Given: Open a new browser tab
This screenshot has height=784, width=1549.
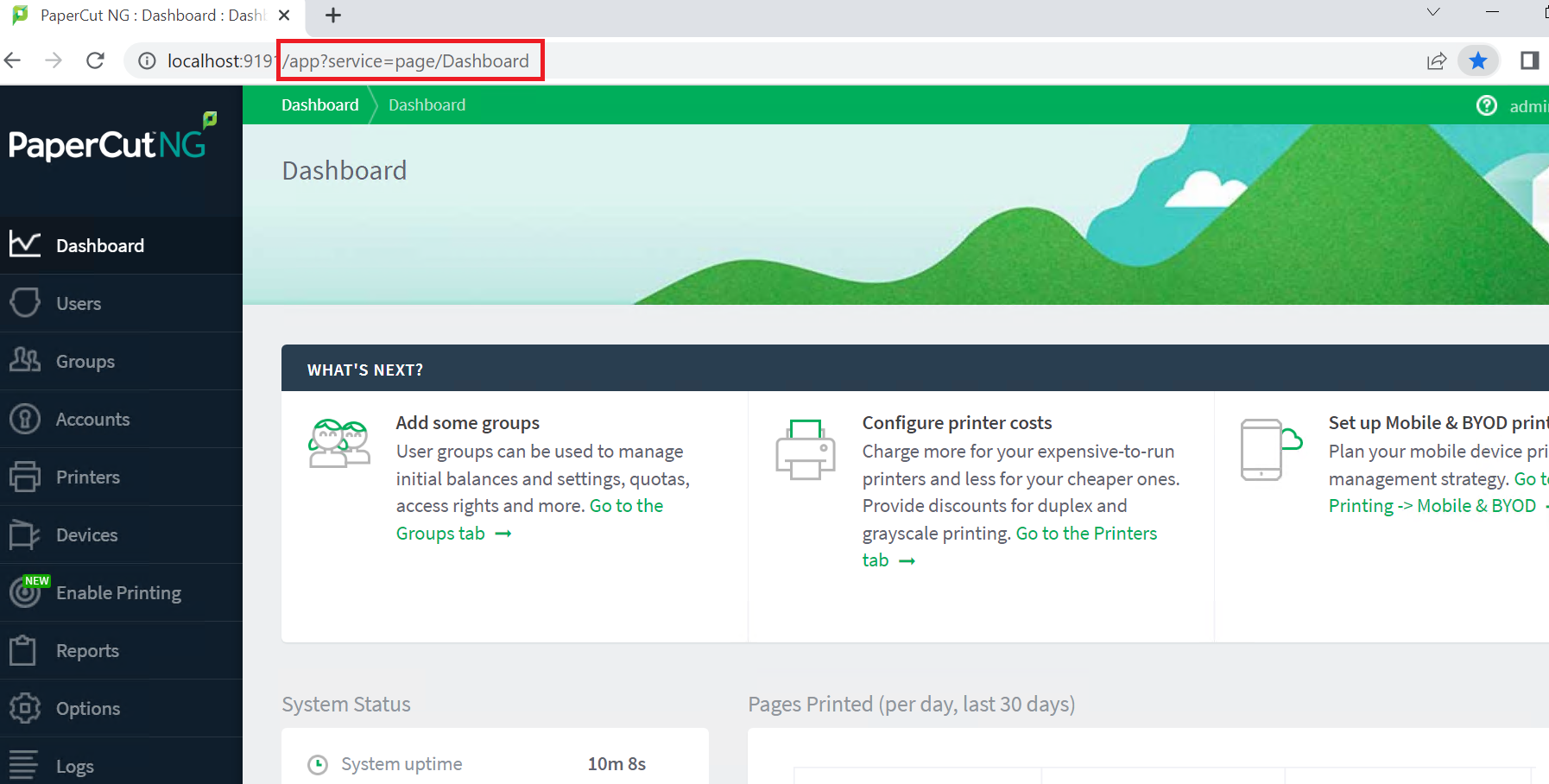Looking at the screenshot, I should tap(333, 16).
